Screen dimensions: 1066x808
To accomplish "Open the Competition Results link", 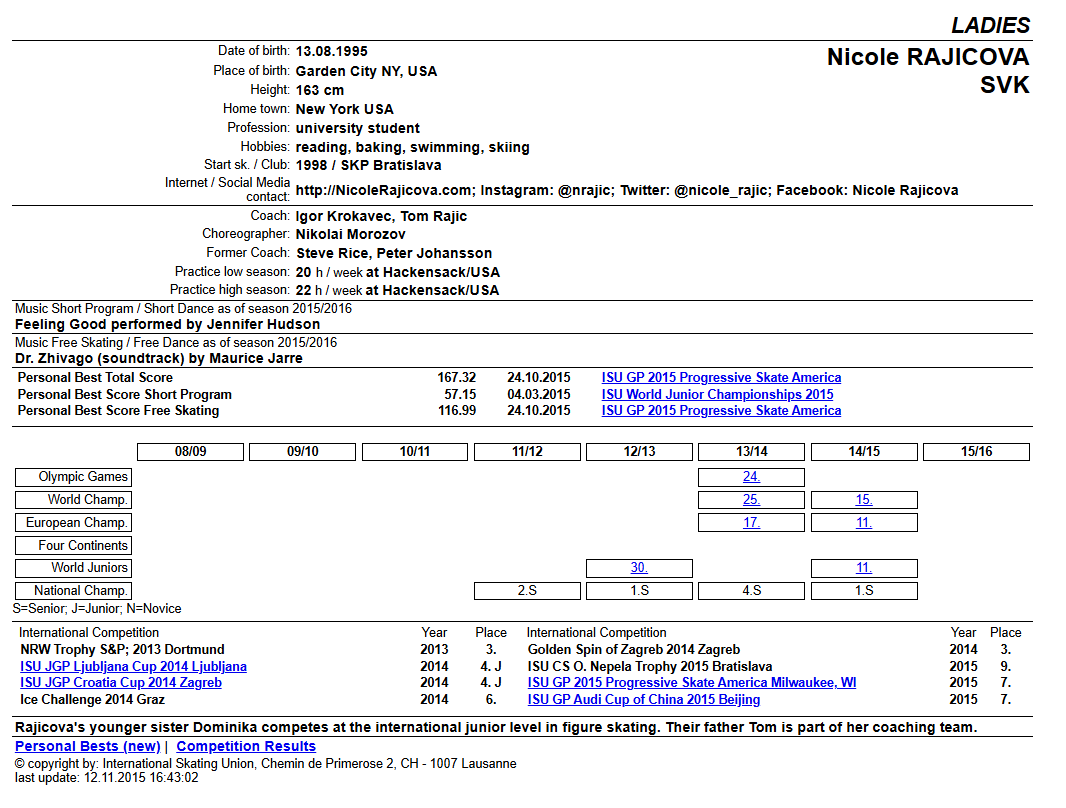I will click(x=246, y=746).
